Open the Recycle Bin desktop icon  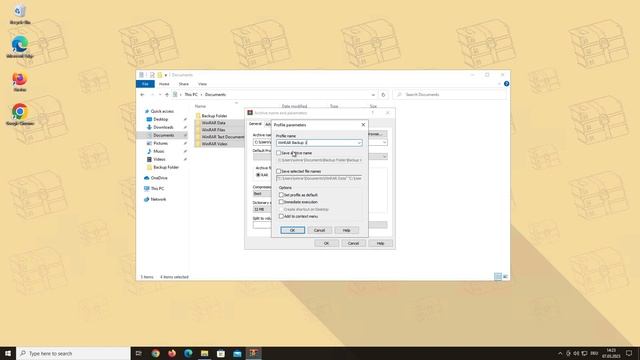20,15
